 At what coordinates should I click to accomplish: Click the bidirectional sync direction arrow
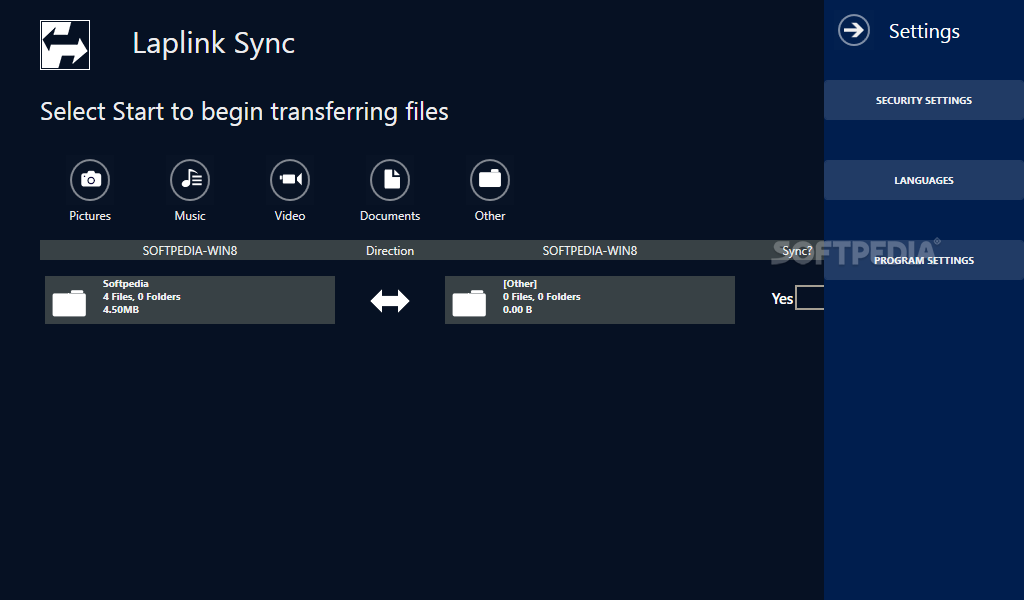(390, 301)
